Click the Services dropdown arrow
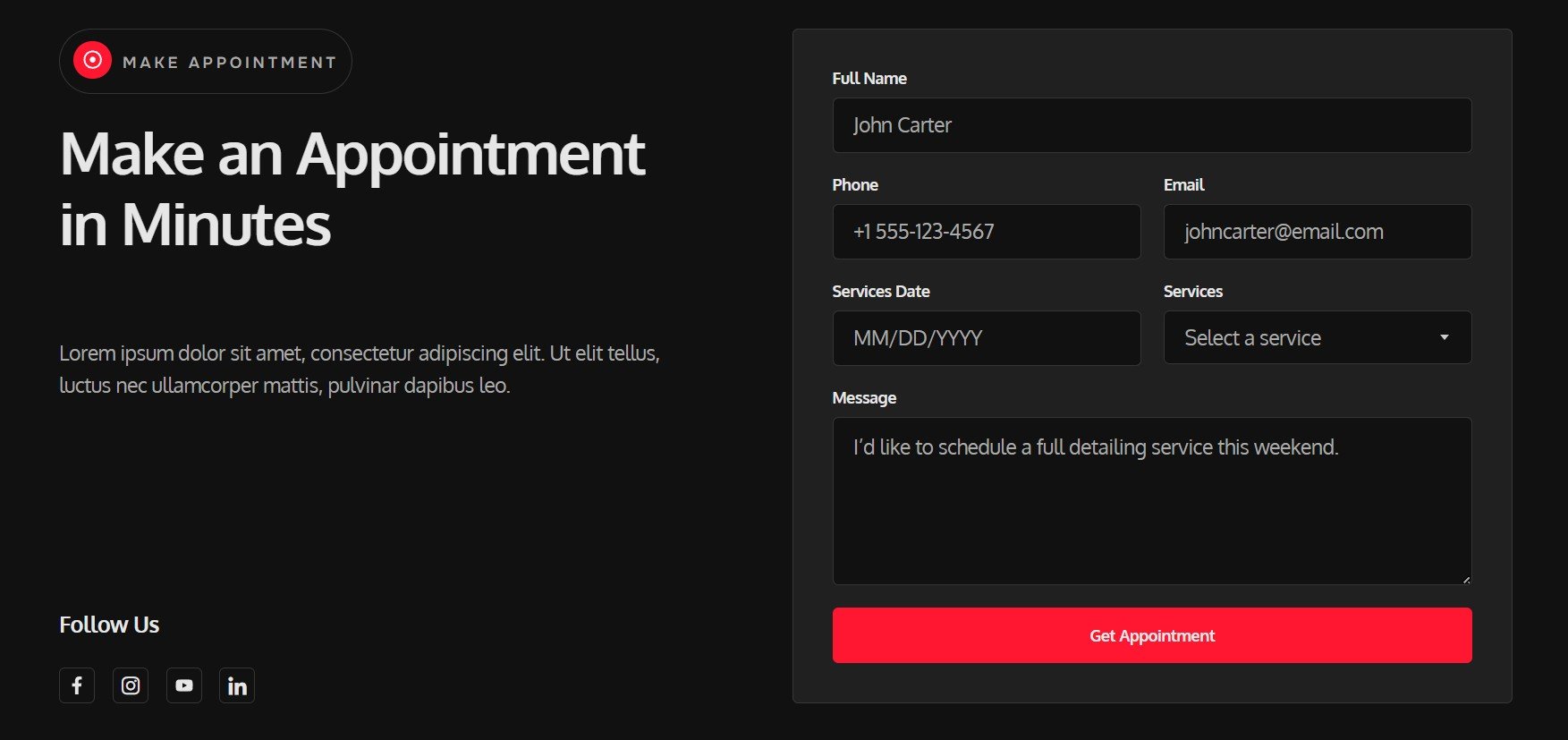The height and width of the screenshot is (740, 1568). pos(1444,337)
